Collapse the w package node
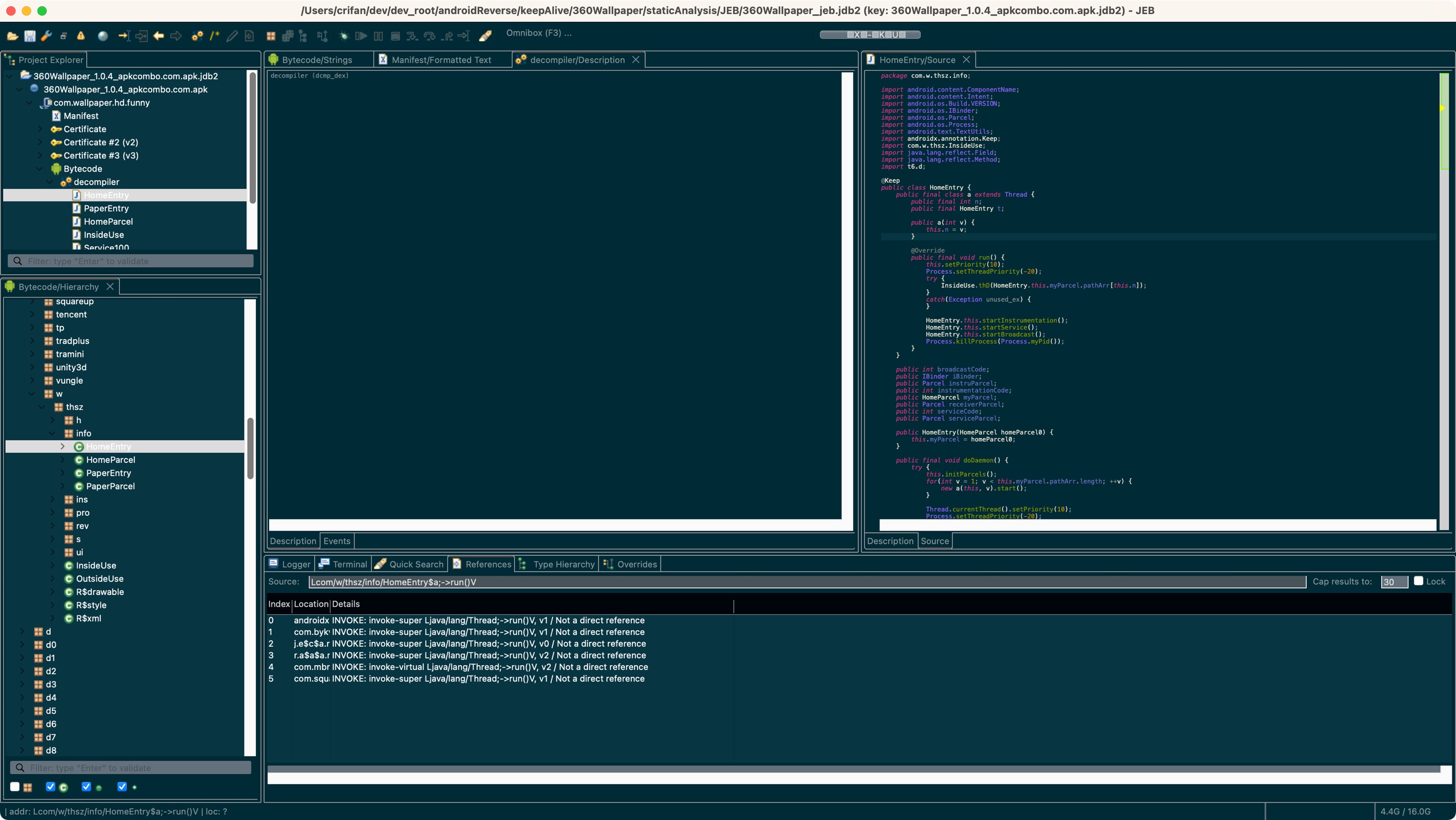The height and width of the screenshot is (820, 1456). [x=32, y=394]
